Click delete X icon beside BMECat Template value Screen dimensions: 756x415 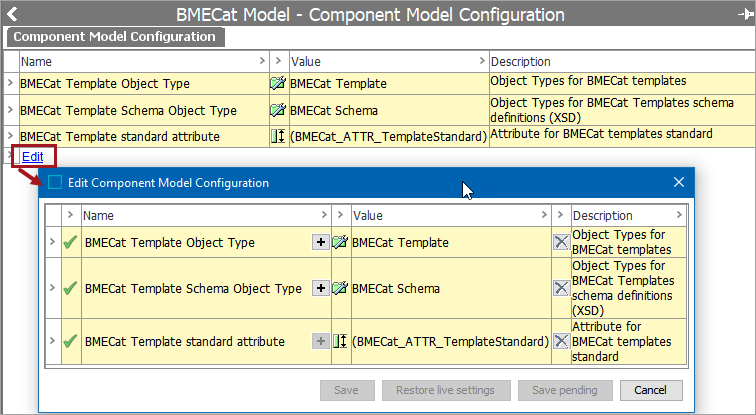[x=561, y=242]
